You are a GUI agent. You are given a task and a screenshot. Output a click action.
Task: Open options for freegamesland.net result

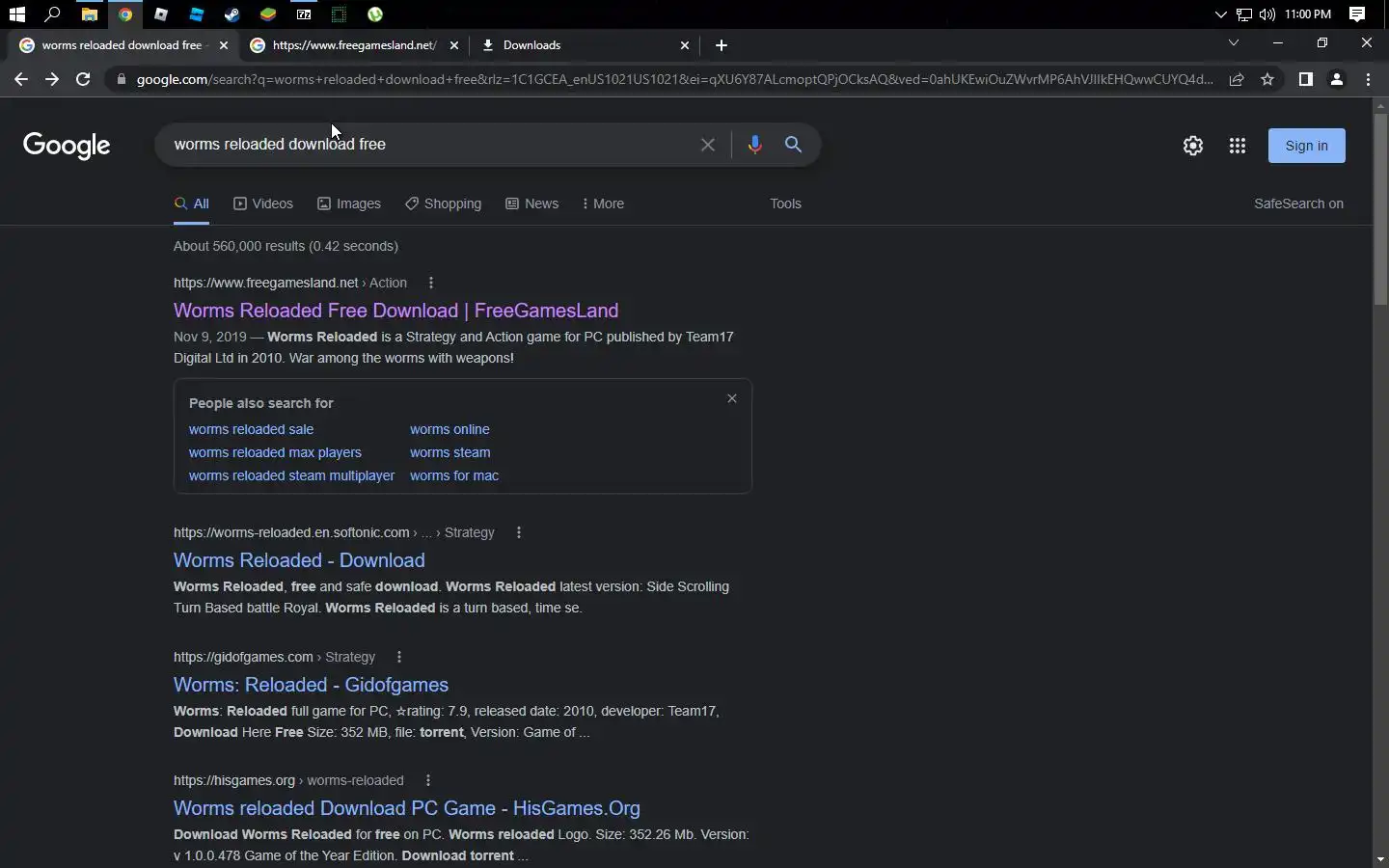tap(431, 283)
